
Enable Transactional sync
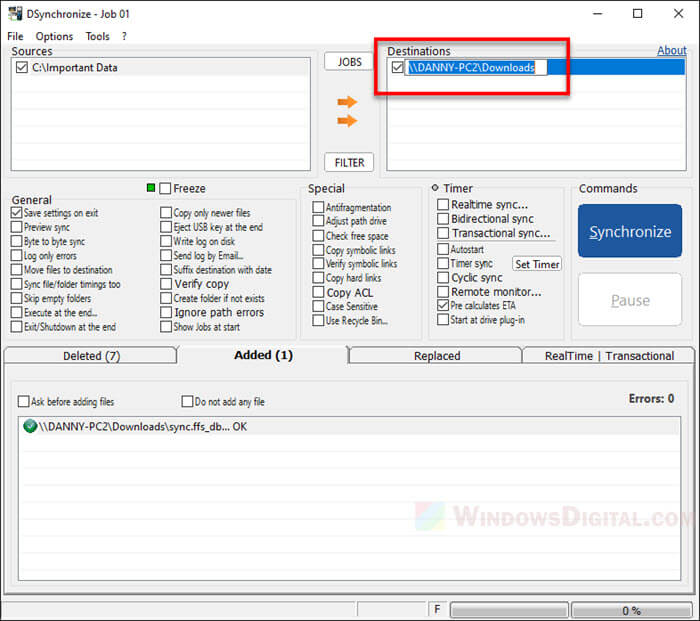(x=443, y=233)
